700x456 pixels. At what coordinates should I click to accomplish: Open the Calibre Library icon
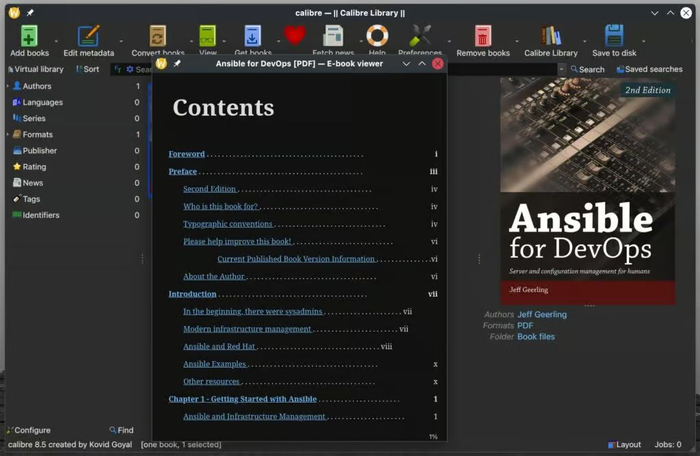[x=551, y=37]
